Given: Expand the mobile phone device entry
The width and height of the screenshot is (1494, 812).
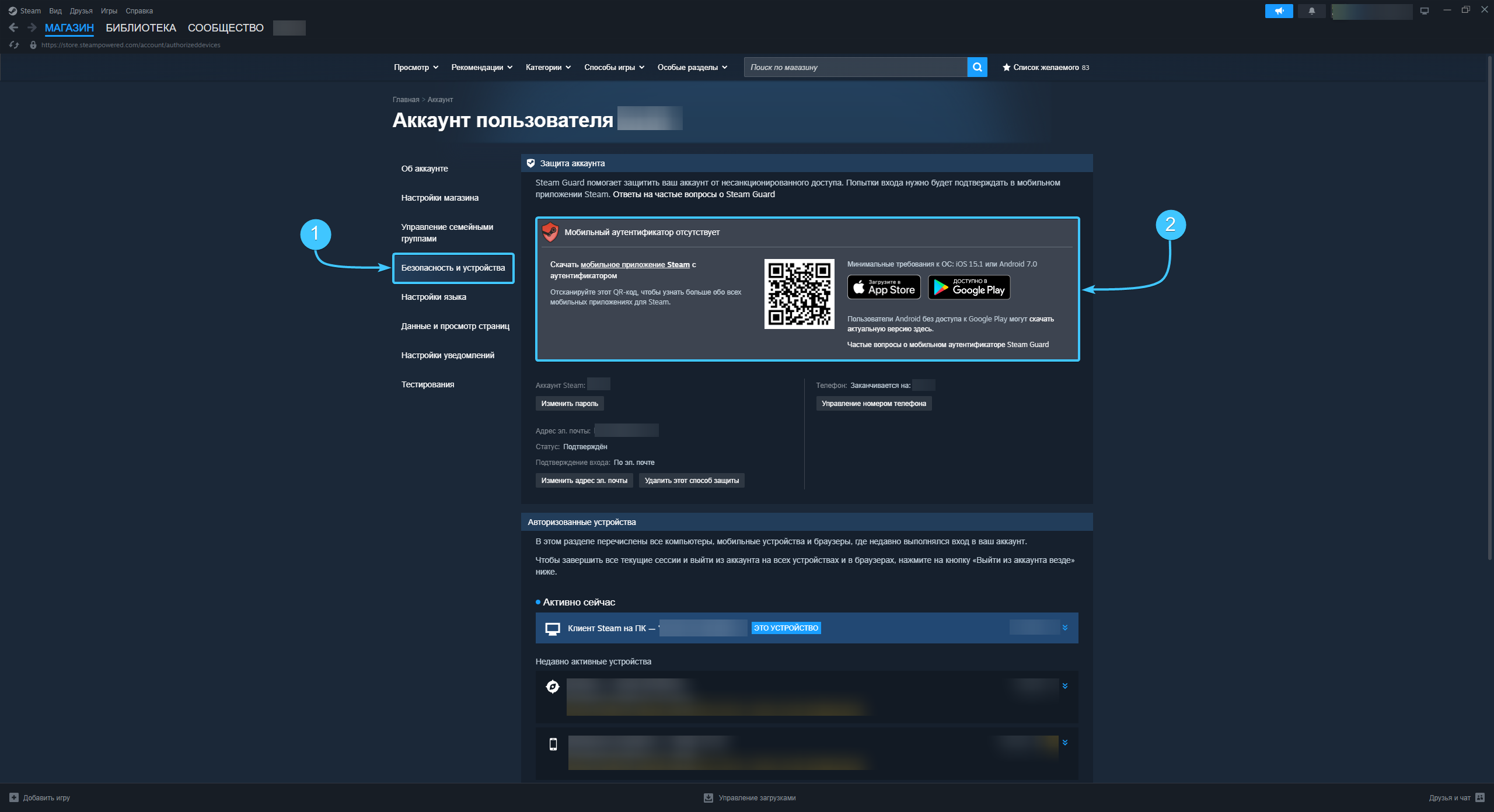Looking at the screenshot, I should [1064, 743].
